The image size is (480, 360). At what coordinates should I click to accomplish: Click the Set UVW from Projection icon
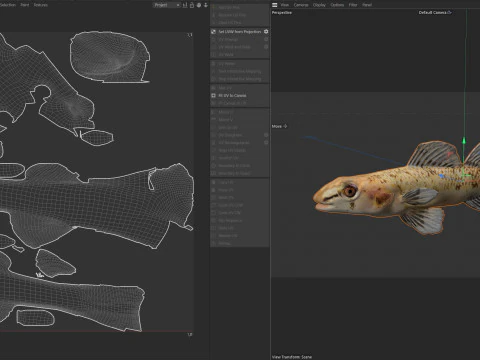(214, 32)
